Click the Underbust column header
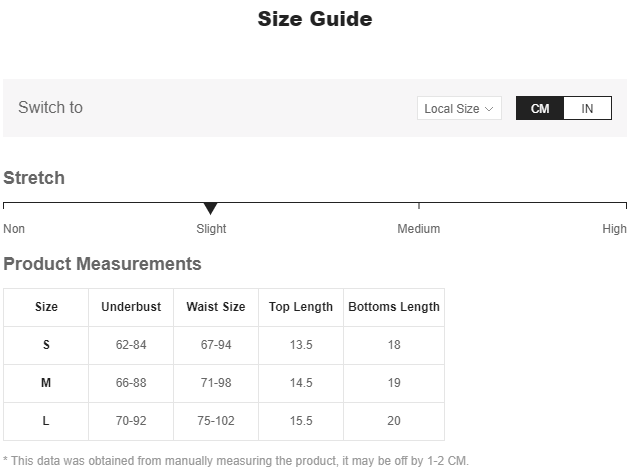 131,307
